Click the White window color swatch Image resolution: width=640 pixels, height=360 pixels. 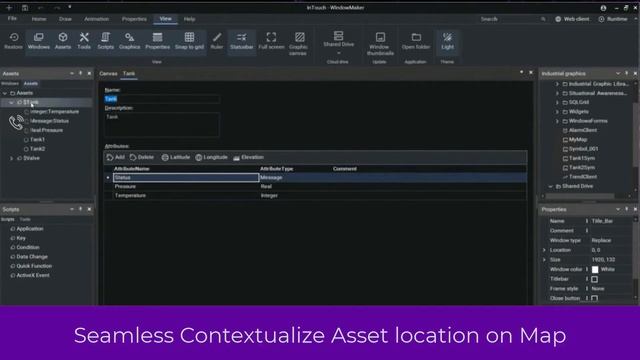pyautogui.click(x=595, y=269)
